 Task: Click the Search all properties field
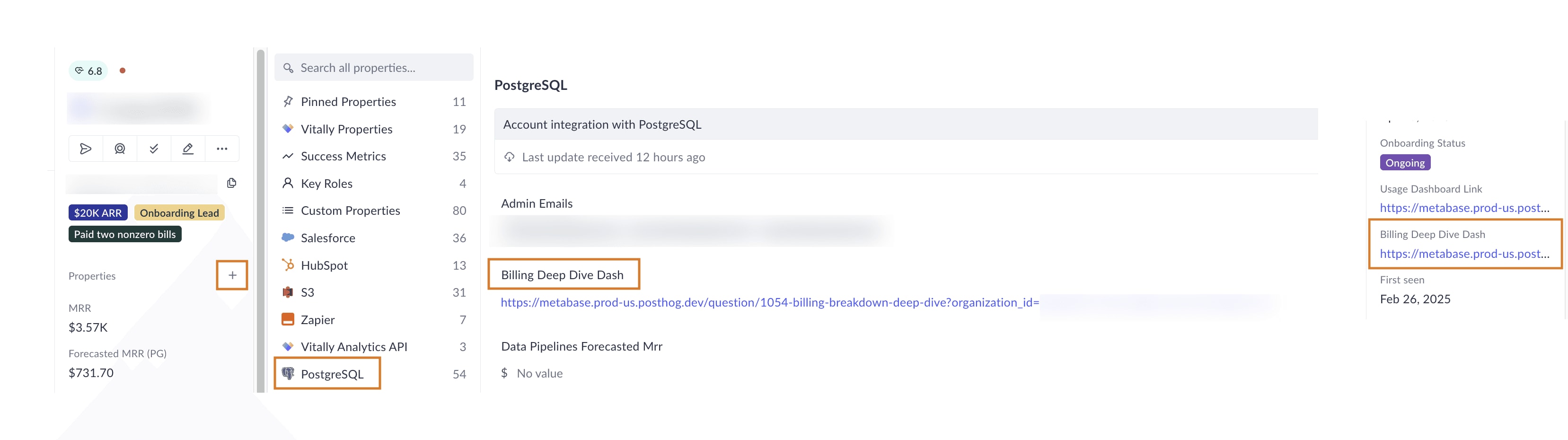(x=374, y=67)
